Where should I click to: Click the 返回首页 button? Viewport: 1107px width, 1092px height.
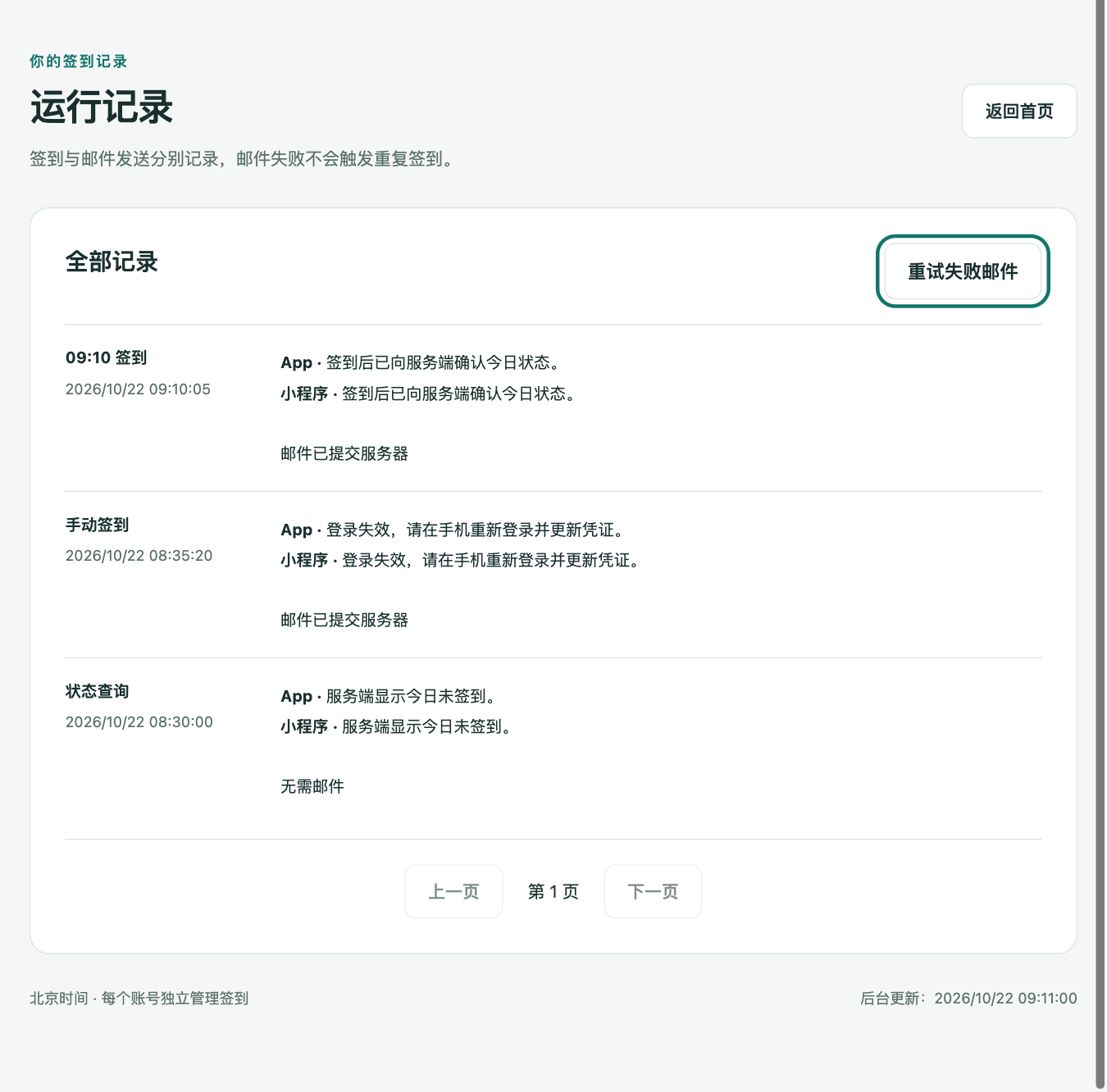pos(1019,111)
